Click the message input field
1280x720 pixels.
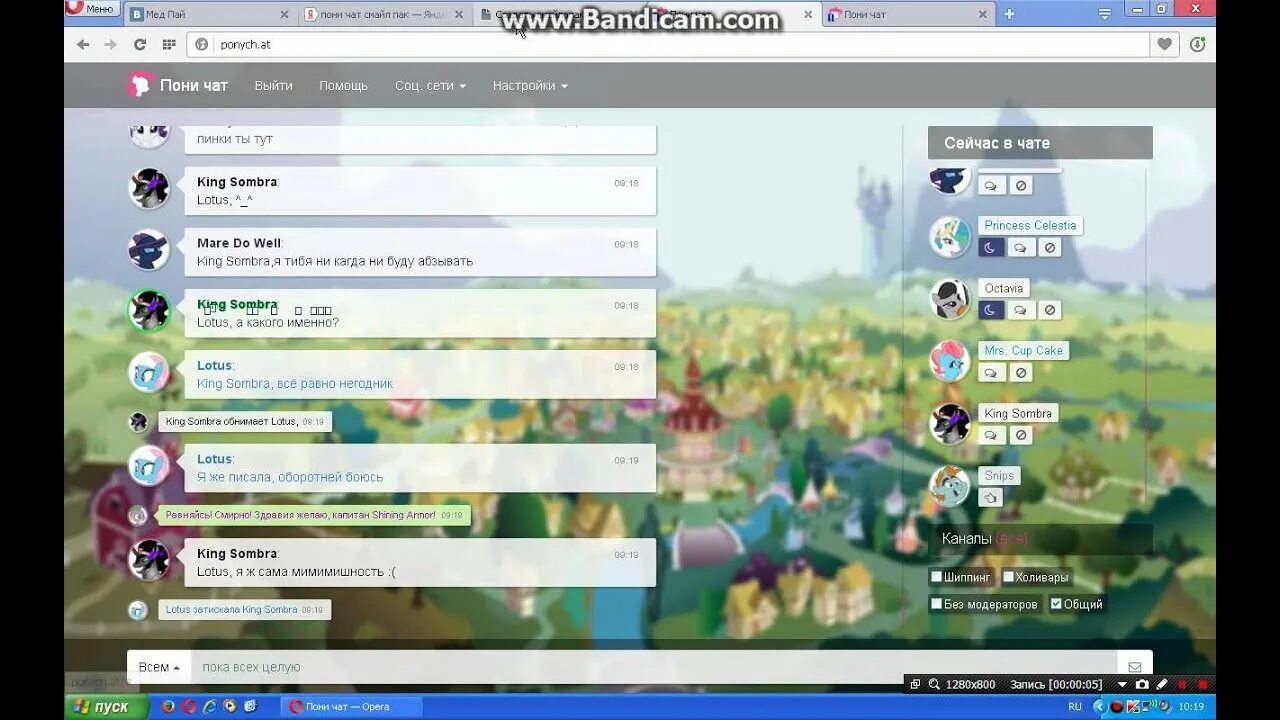(654, 667)
